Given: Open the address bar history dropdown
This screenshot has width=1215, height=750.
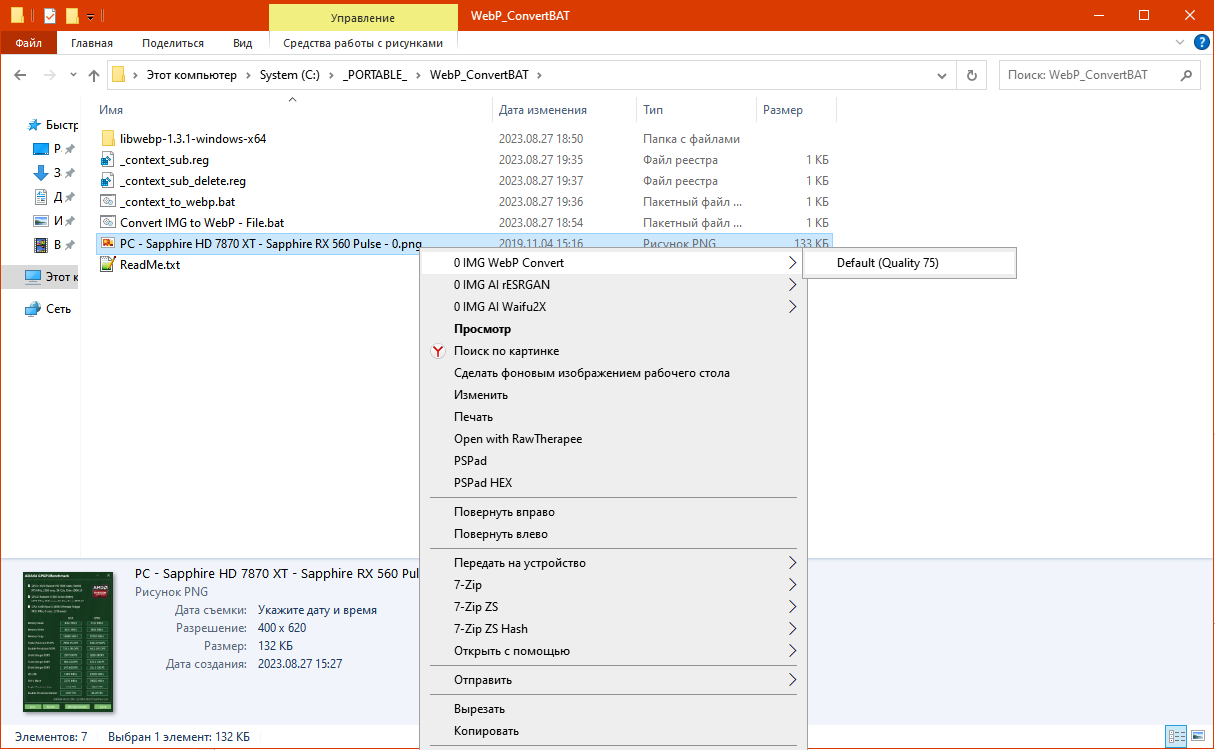Looking at the screenshot, I should tap(942, 75).
